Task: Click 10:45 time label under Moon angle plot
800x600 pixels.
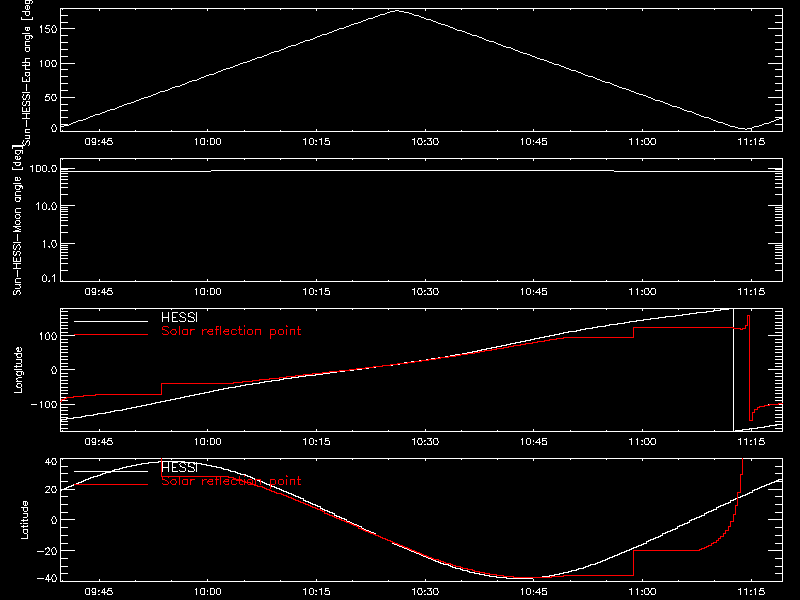Action: click(534, 291)
